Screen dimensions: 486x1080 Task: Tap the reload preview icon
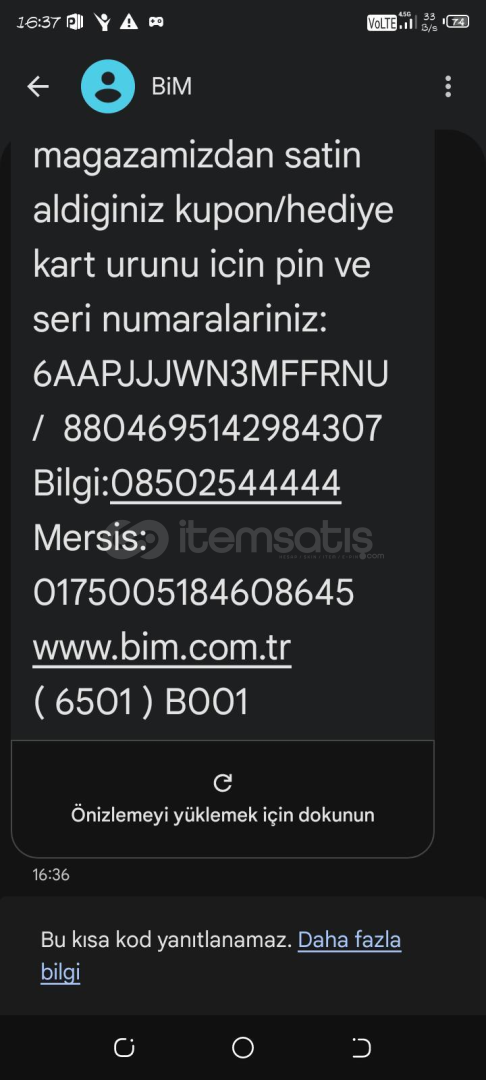click(x=223, y=783)
